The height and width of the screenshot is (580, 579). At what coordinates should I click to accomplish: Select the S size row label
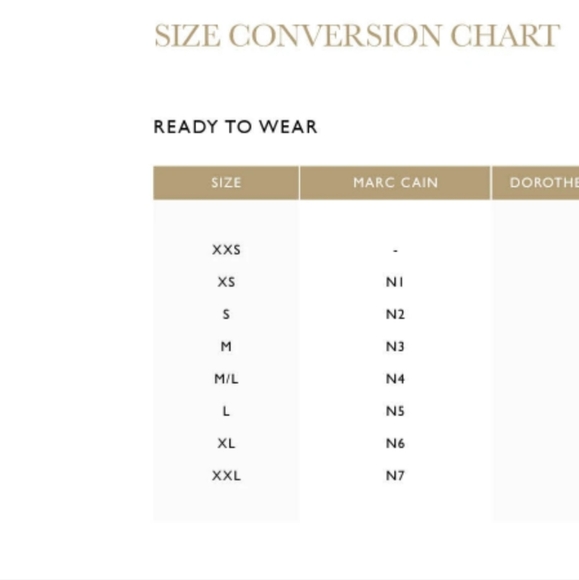point(226,314)
